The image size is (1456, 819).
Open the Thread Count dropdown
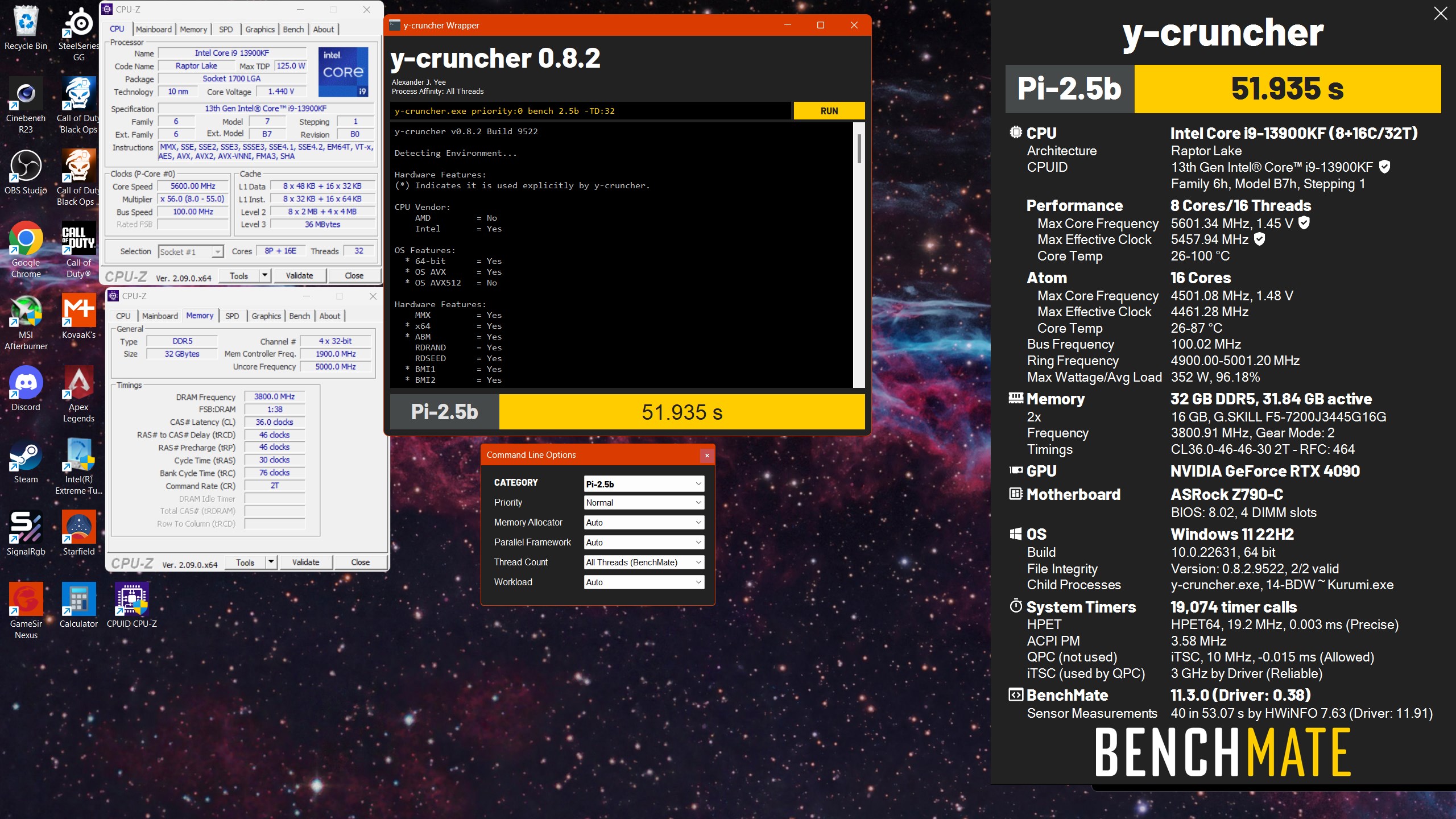coord(644,562)
